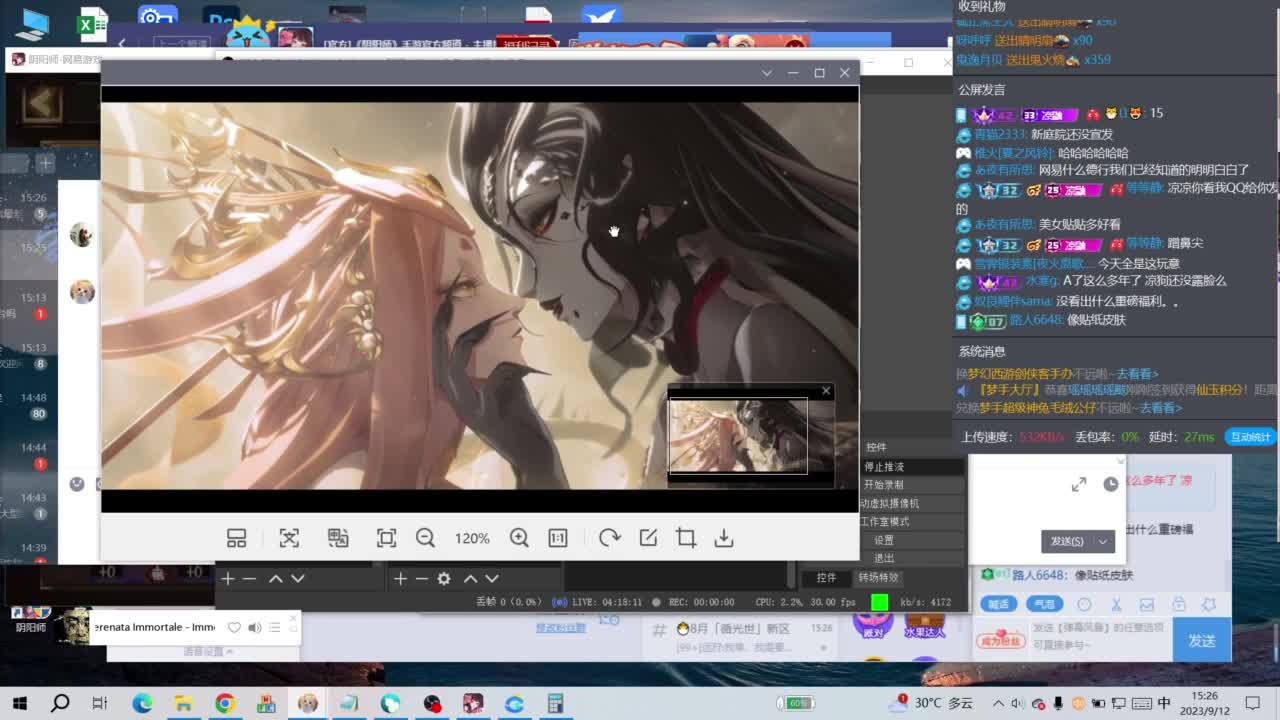Viewport: 1280px width, 720px height.
Task: Open Windows taskbar search
Action: point(60,703)
